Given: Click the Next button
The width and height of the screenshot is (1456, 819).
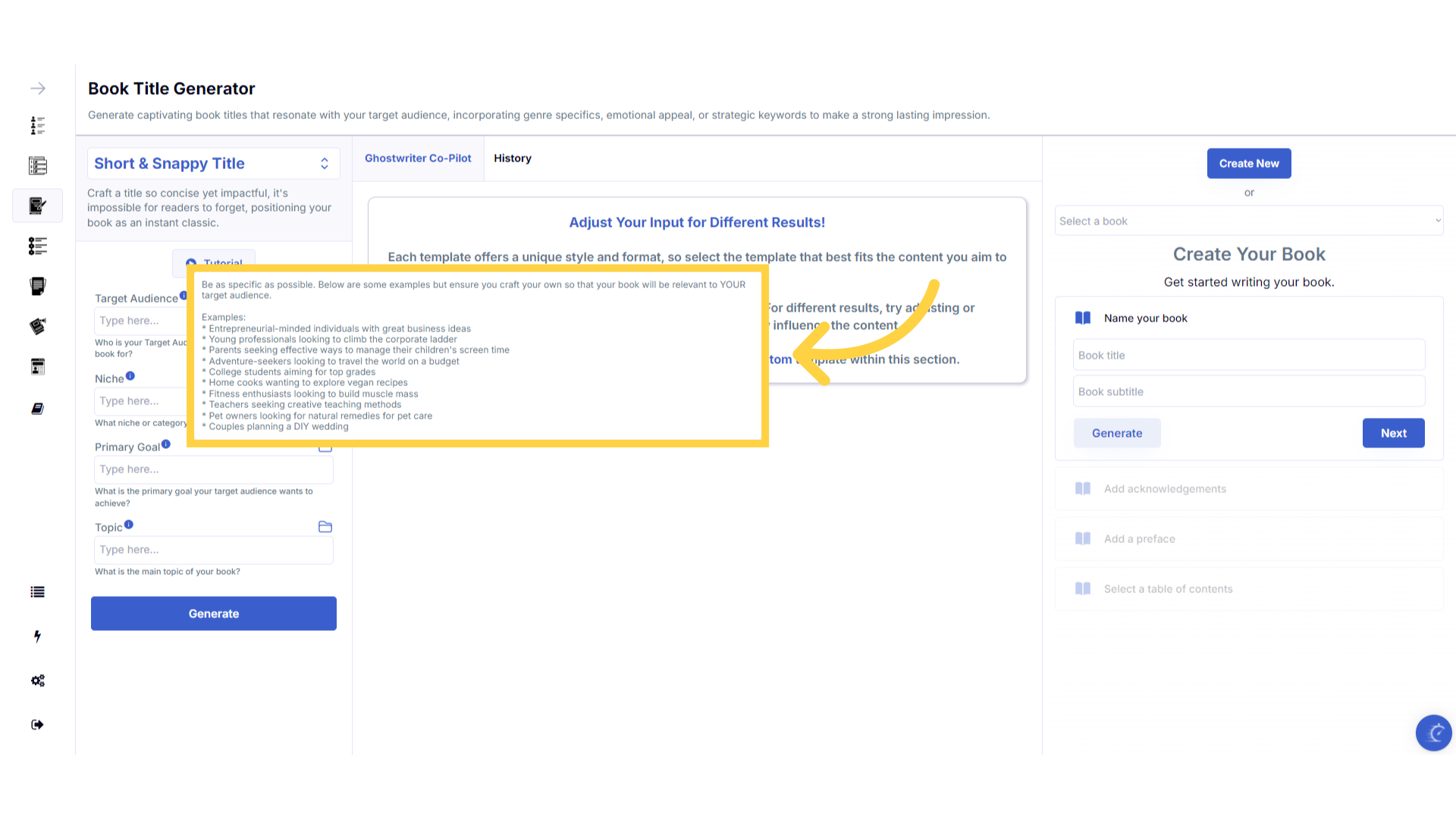Looking at the screenshot, I should [x=1393, y=433].
